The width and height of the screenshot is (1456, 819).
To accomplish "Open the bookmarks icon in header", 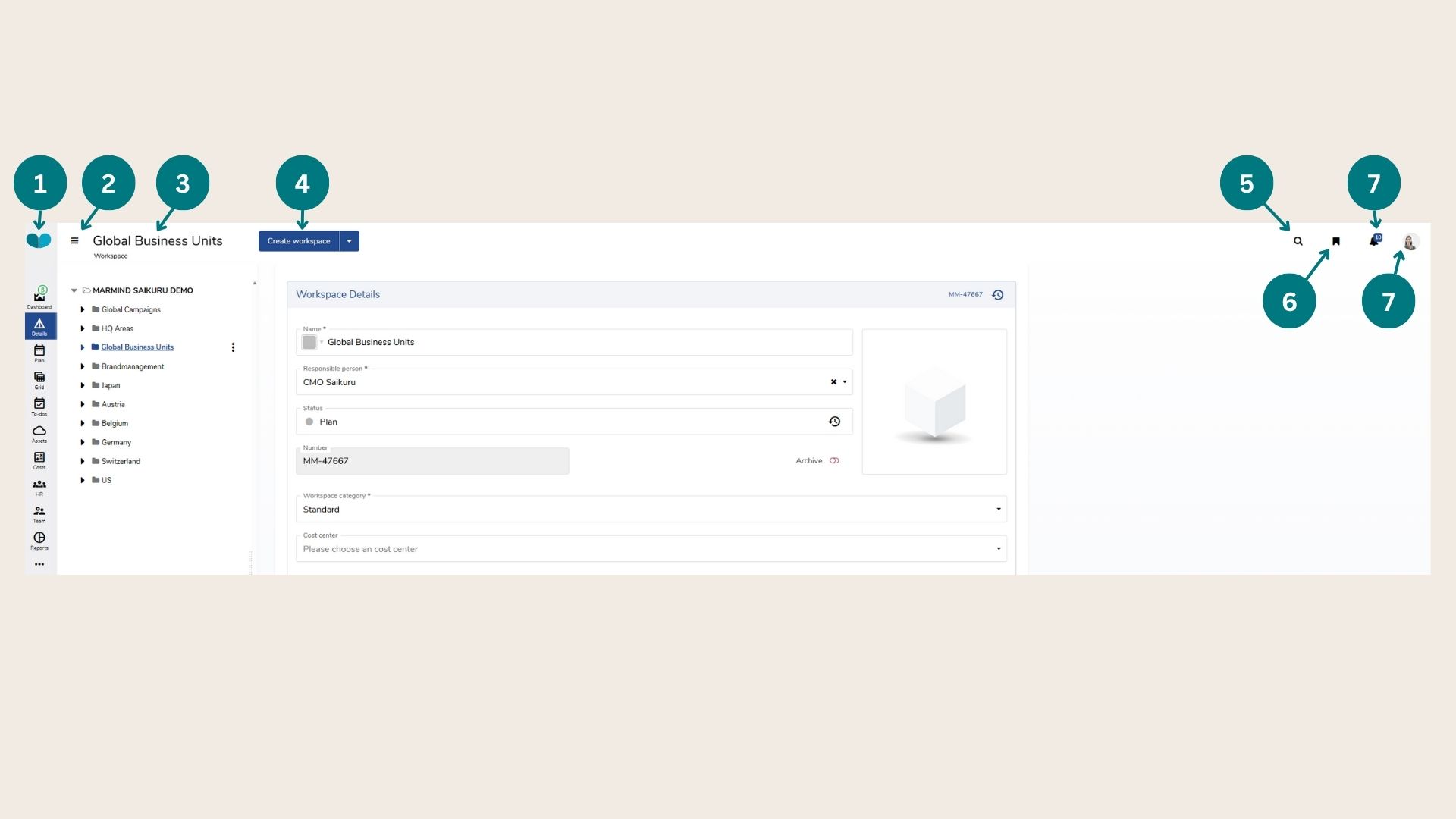I will [x=1336, y=241].
